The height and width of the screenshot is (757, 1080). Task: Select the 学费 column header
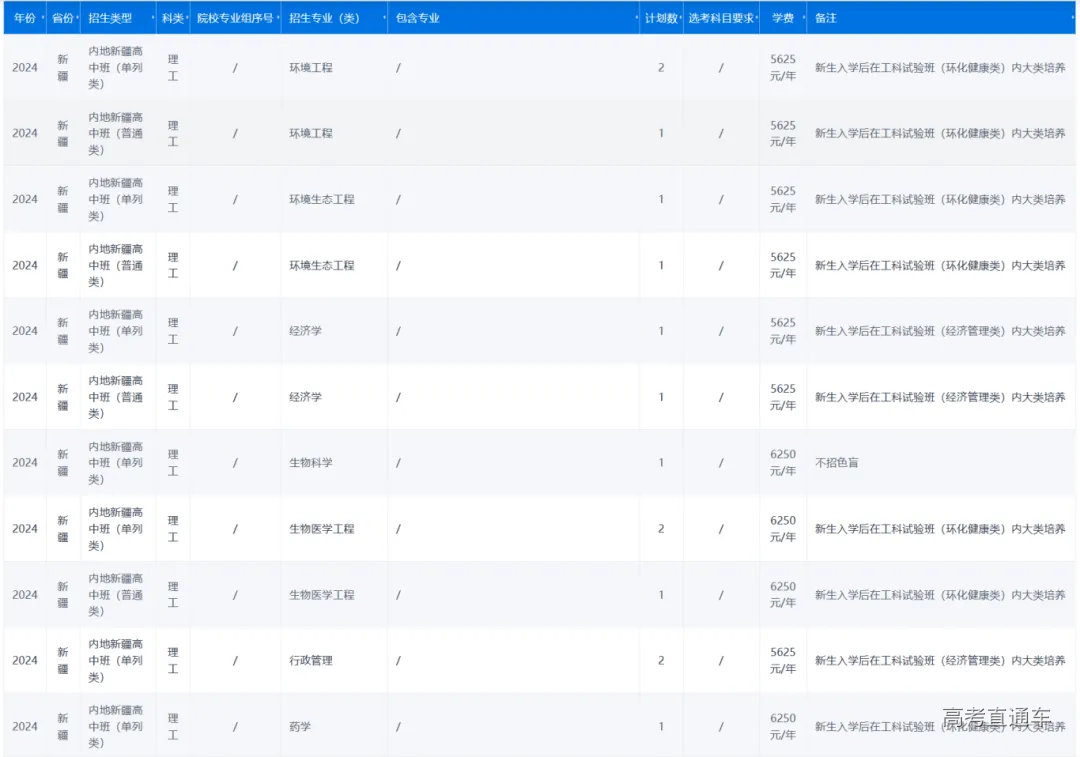click(x=782, y=18)
